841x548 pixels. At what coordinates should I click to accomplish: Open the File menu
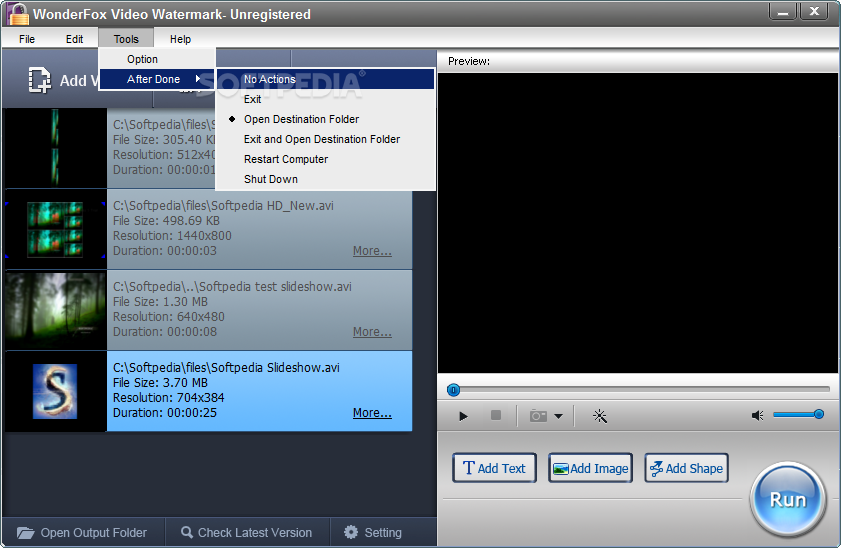coord(27,39)
